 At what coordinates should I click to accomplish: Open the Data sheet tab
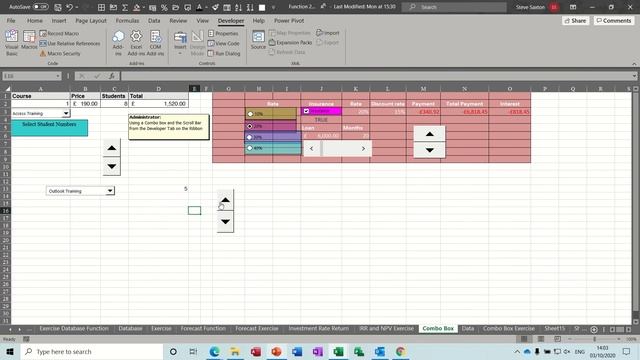(x=468, y=329)
